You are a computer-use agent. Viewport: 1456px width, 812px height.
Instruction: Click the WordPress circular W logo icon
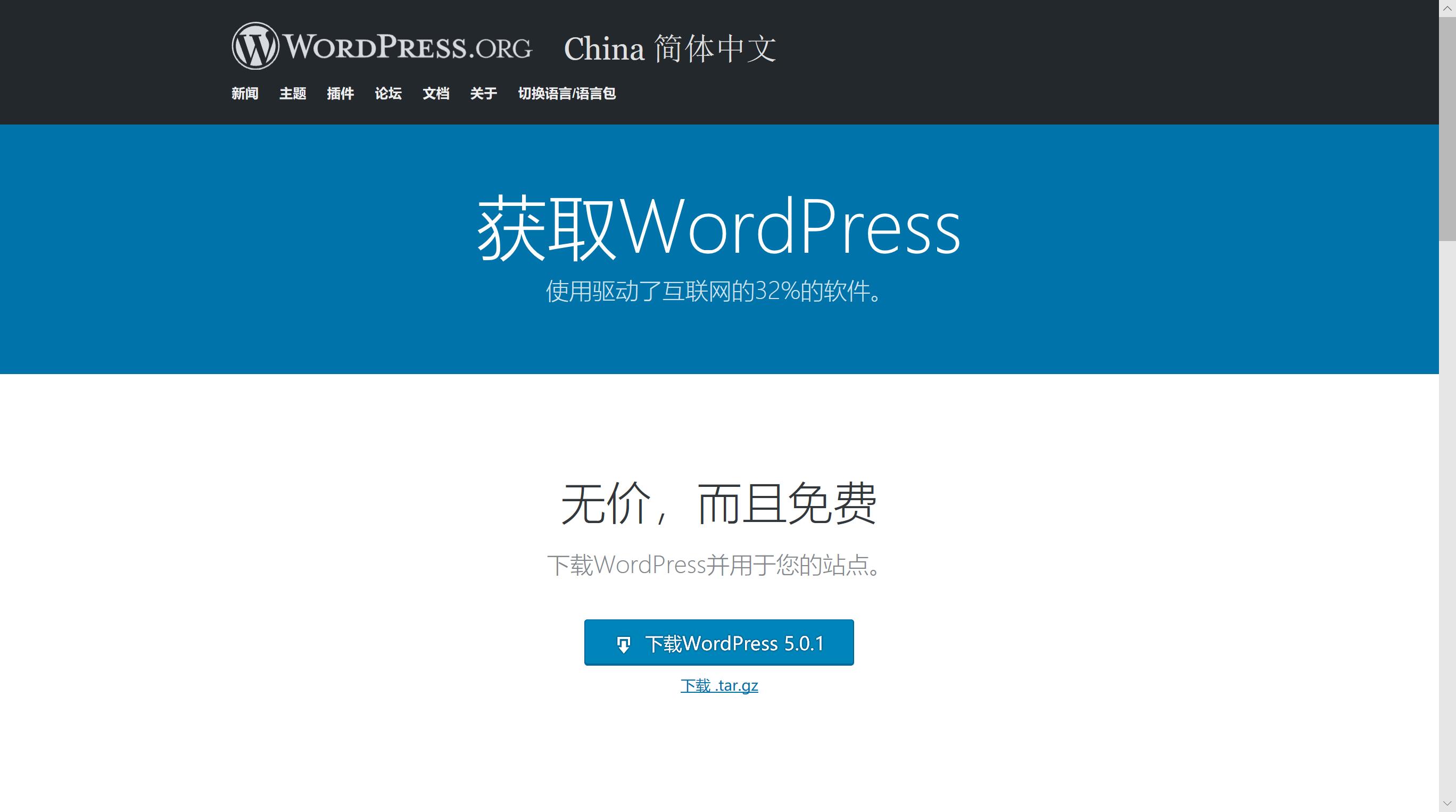255,46
